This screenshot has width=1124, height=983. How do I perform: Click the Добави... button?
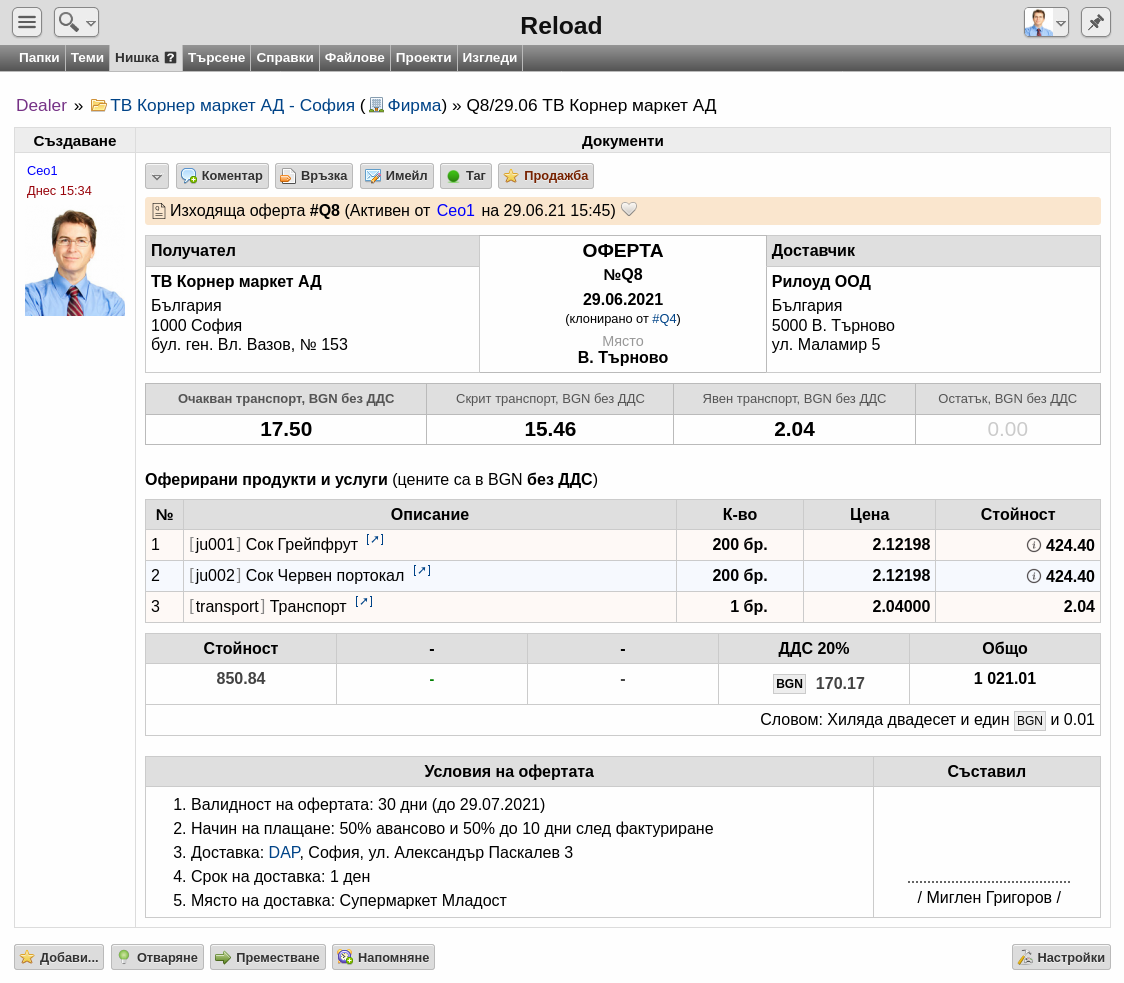(x=59, y=957)
